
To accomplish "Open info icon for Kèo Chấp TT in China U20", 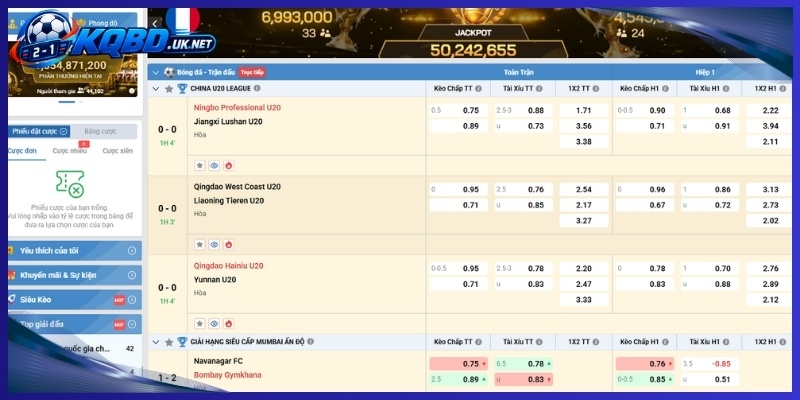I will 479,89.
